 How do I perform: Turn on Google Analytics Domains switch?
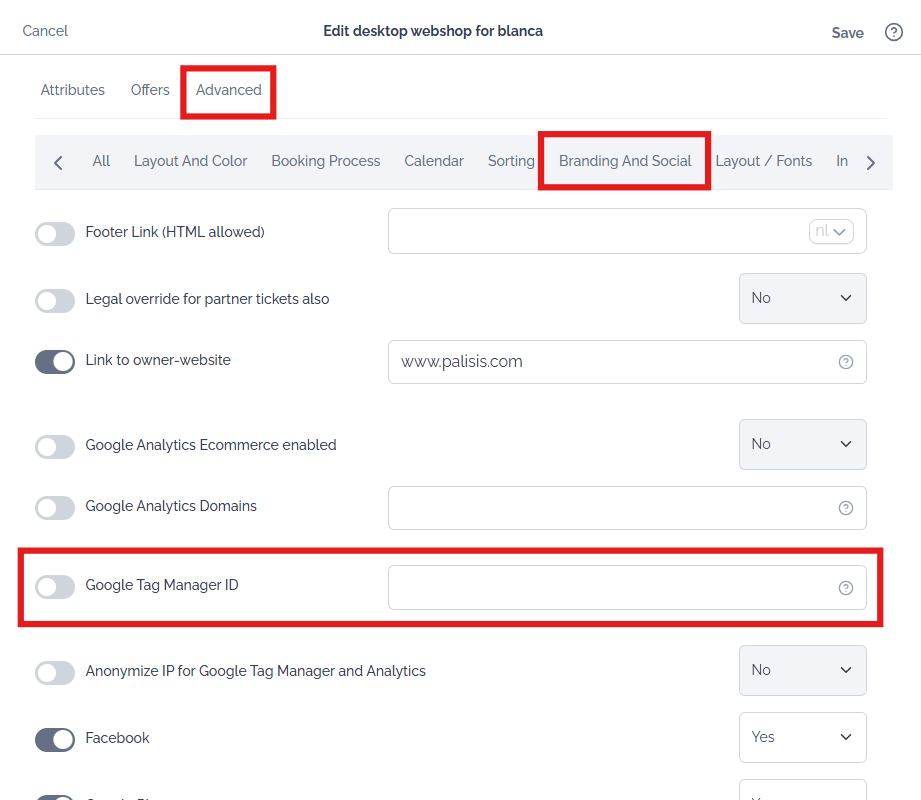[55, 508]
